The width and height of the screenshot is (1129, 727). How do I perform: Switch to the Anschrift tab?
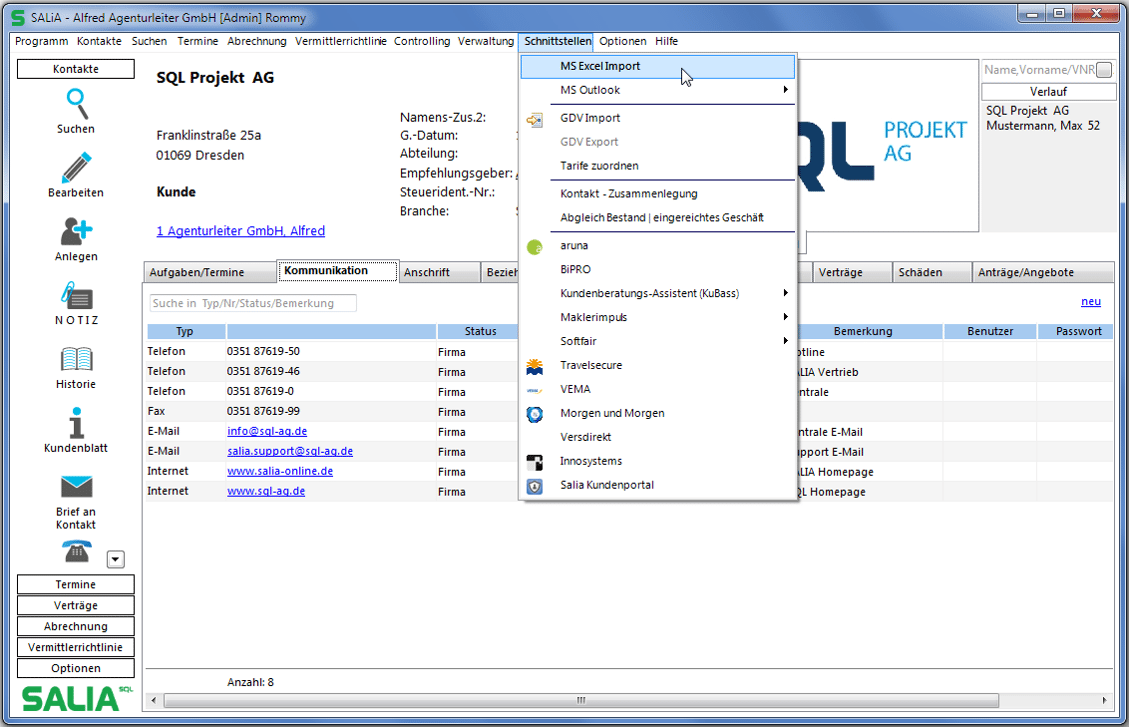[440, 272]
